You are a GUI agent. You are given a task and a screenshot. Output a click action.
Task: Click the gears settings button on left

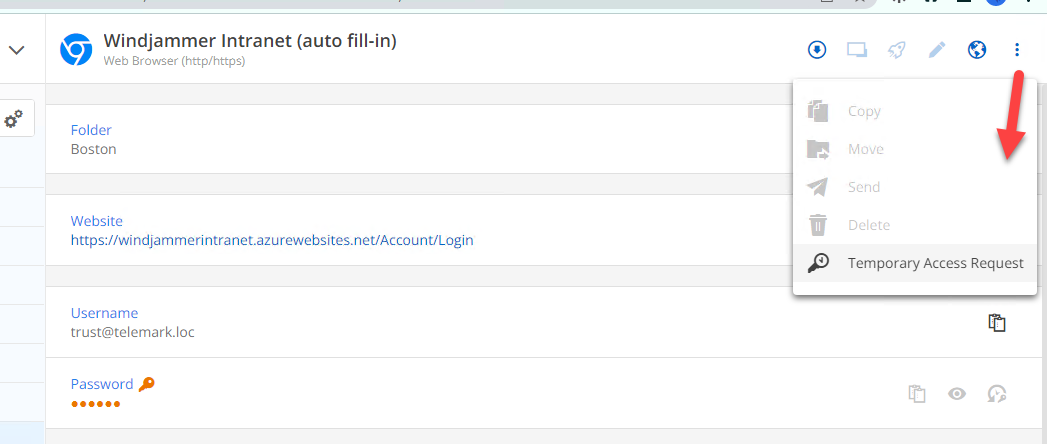tap(14, 120)
